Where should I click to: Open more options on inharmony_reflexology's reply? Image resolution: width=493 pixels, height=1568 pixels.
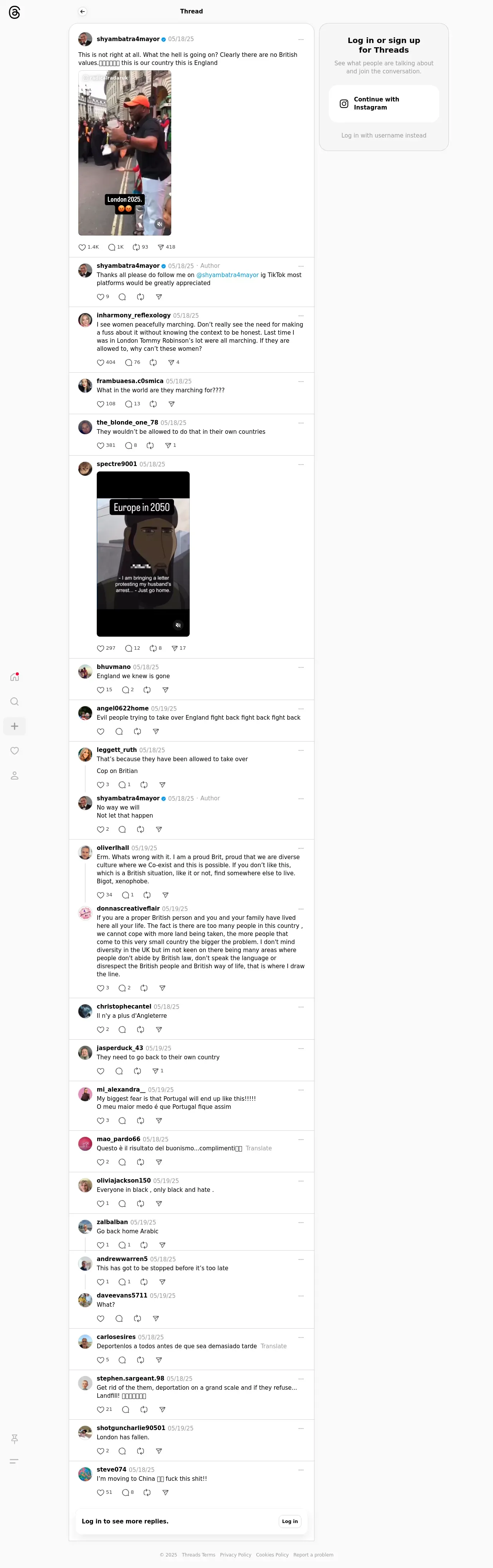[301, 316]
